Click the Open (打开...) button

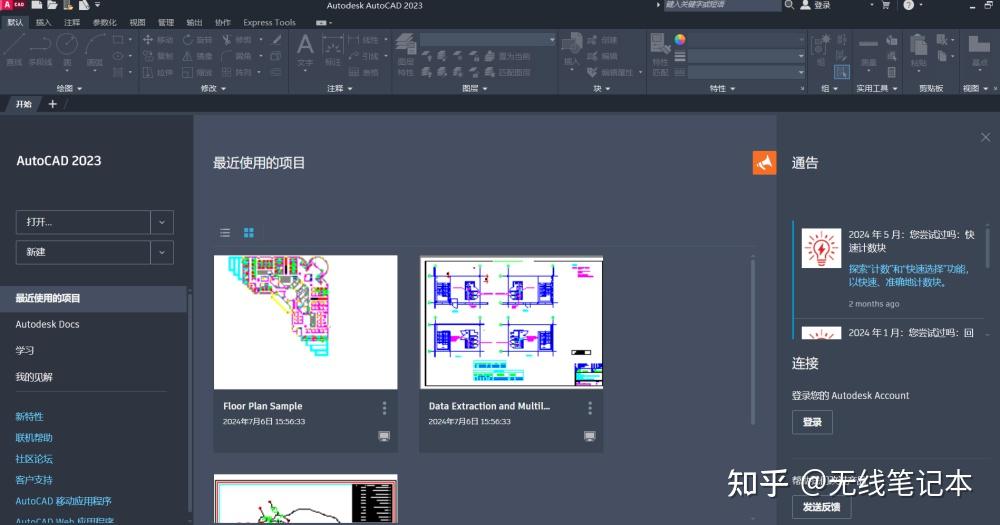pos(83,222)
